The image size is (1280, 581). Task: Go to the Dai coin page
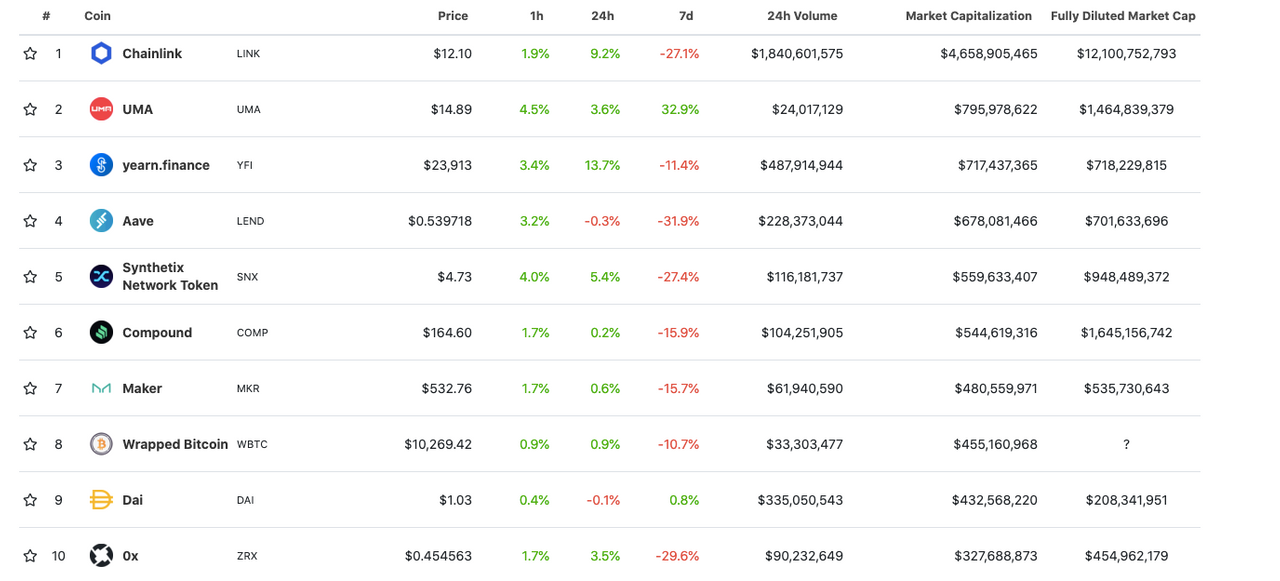[x=133, y=500]
